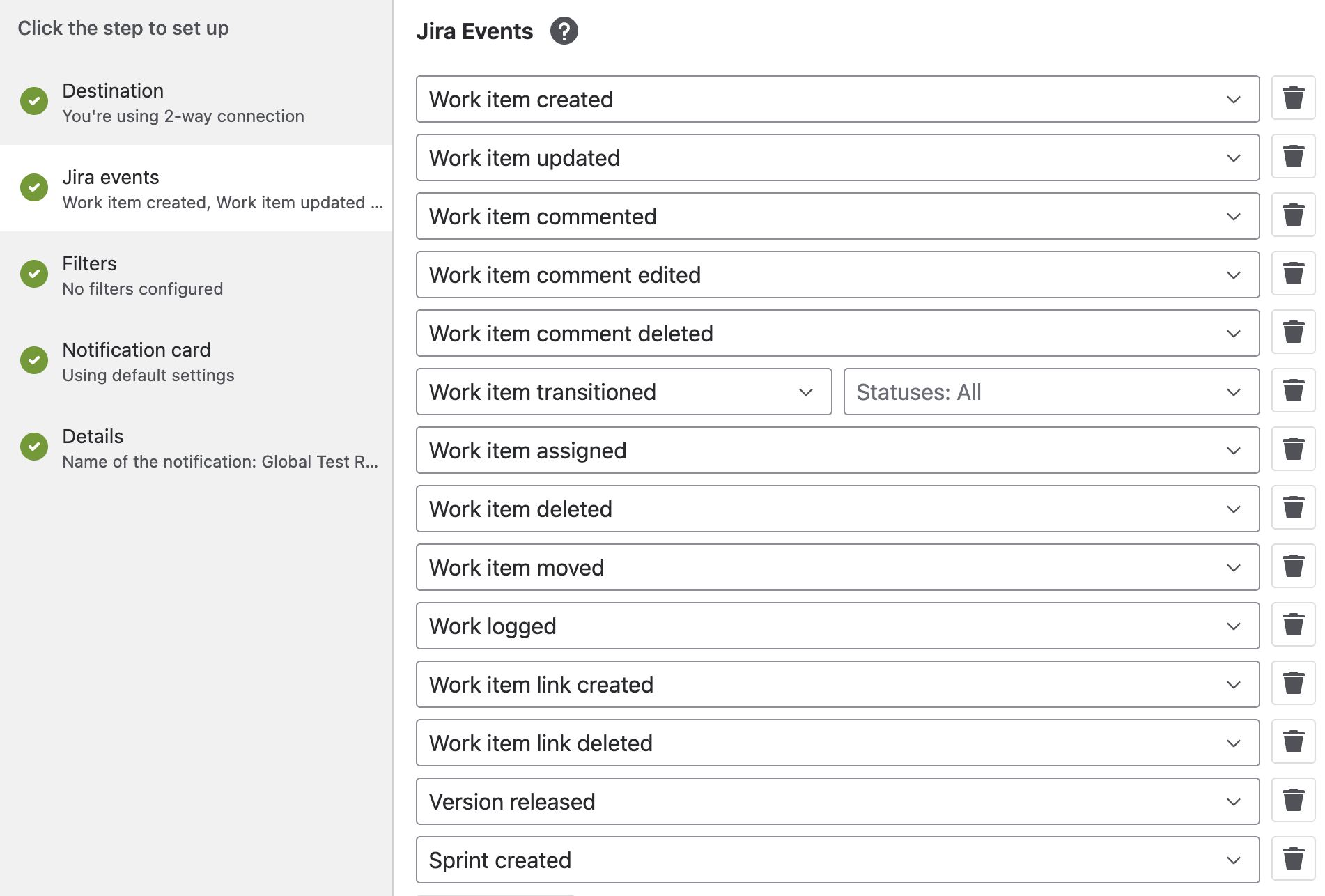
Task: Delete the Work item moved event
Action: [1294, 567]
